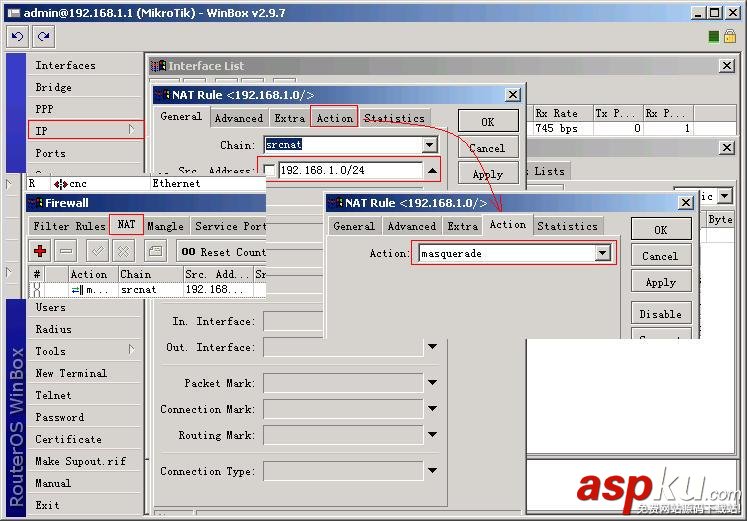Switch to Advanced tab in back NAT Rule window
Image resolution: width=747 pixels, height=521 pixels.
239,118
